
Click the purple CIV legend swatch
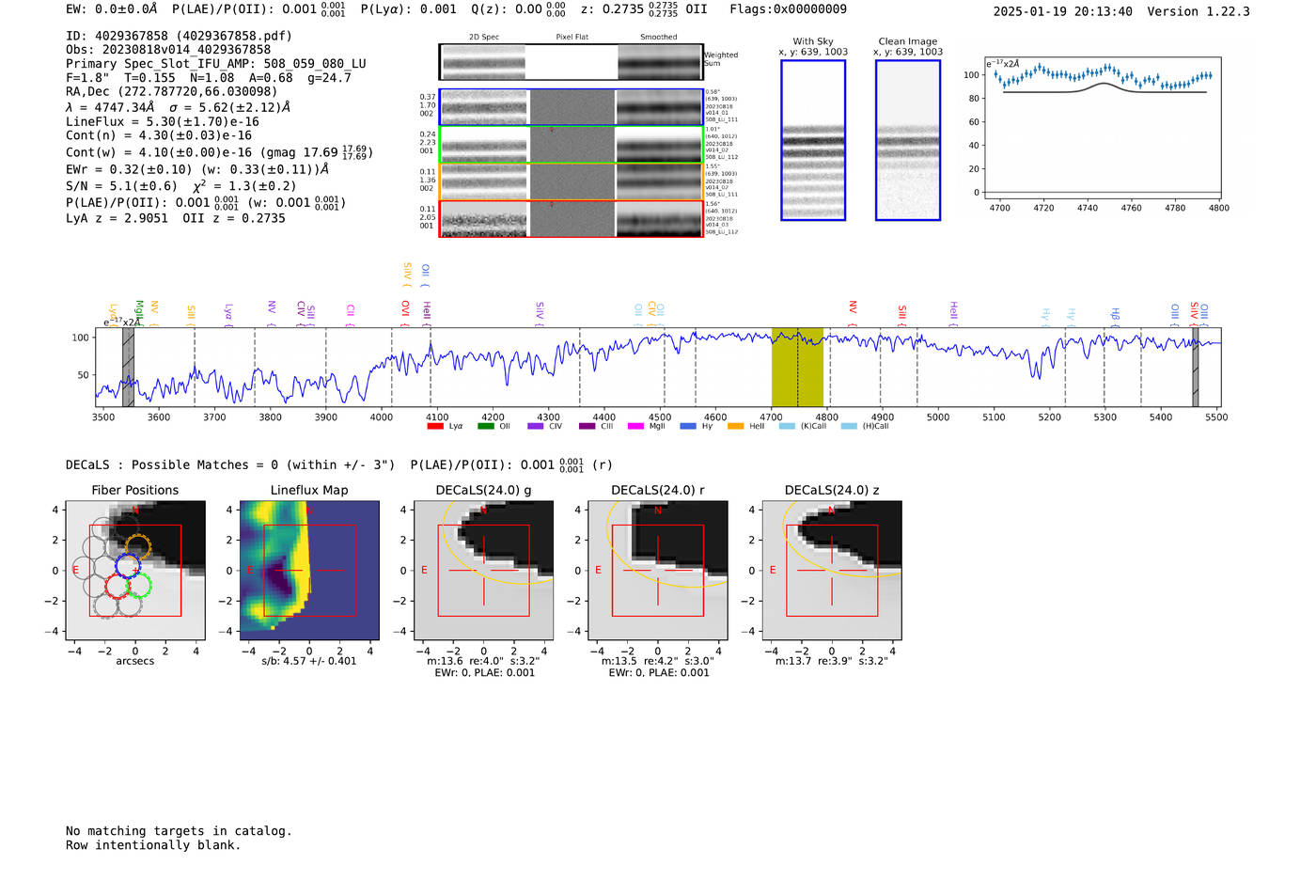pos(536,427)
